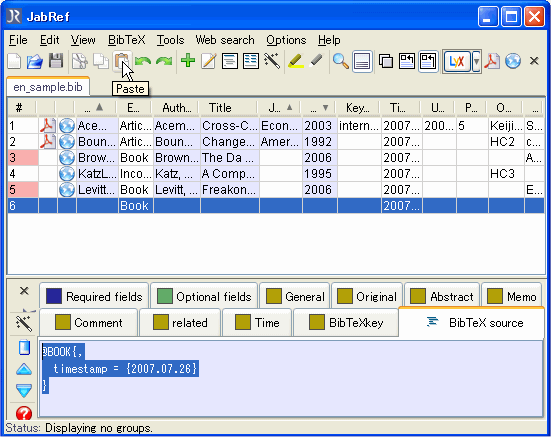551x437 pixels.
Task: Close the database with the toolbar X
Action: [534, 61]
